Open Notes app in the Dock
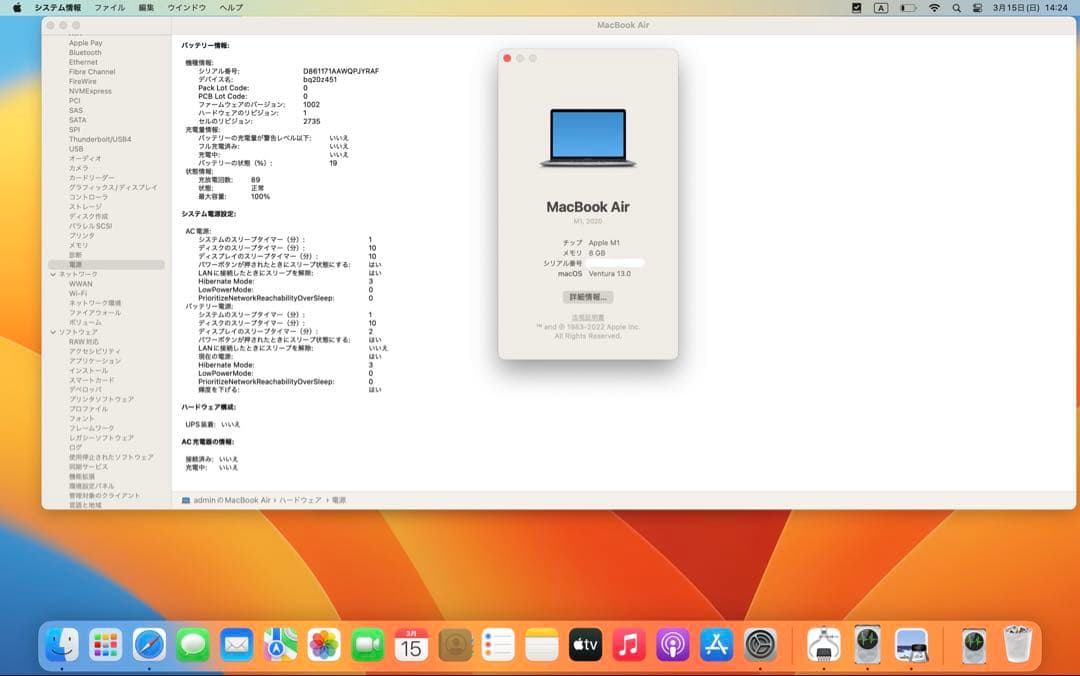The height and width of the screenshot is (676, 1080). 542,646
